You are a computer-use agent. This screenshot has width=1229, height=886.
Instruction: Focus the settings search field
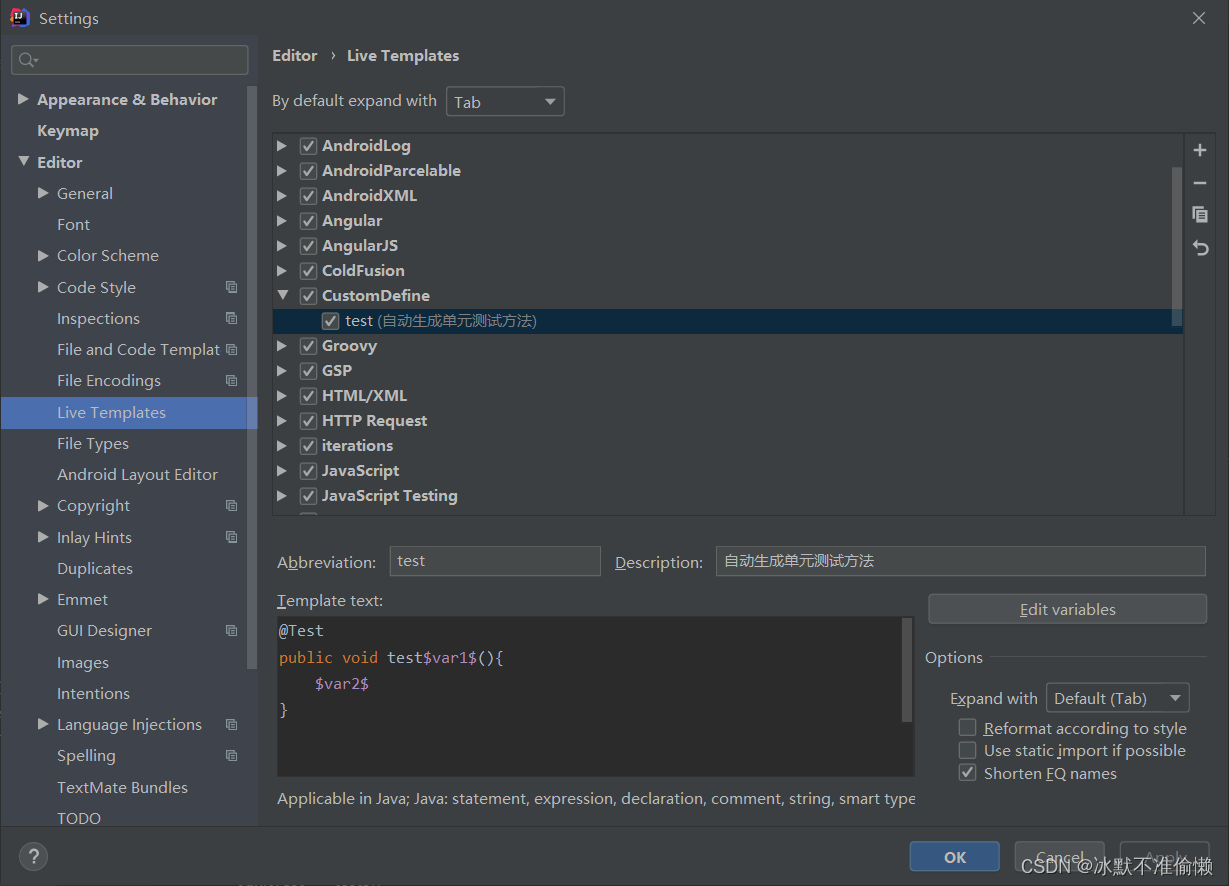pos(130,60)
